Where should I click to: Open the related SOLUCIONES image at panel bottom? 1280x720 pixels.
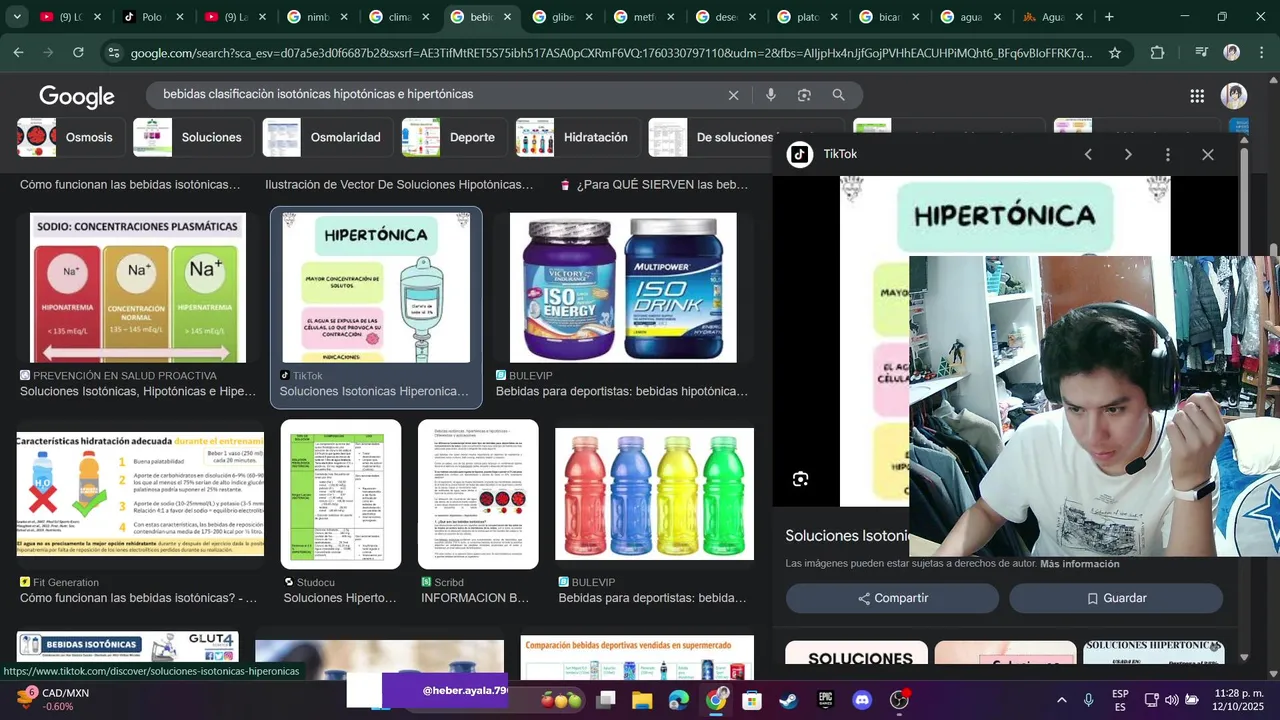point(856,653)
